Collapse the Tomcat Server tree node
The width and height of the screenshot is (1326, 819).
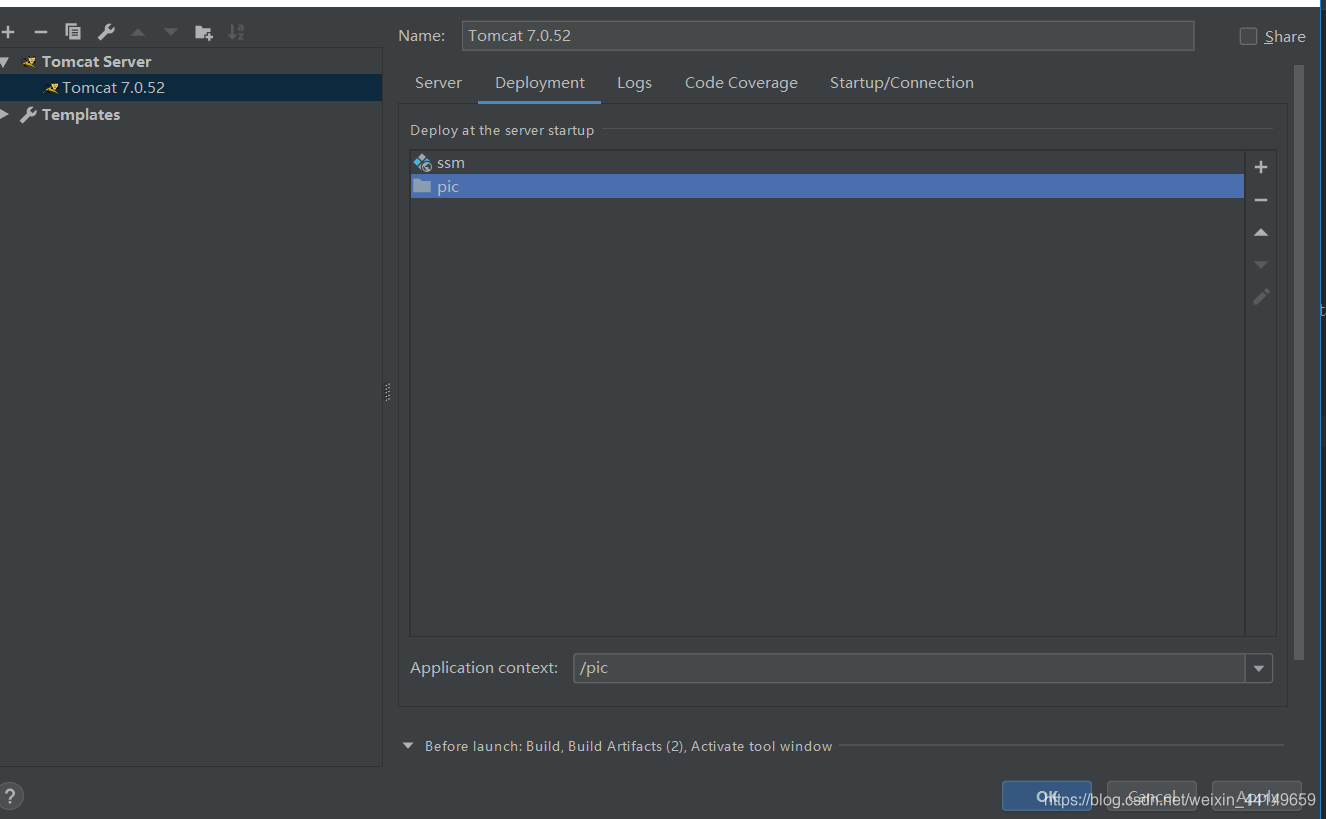pos(4,62)
